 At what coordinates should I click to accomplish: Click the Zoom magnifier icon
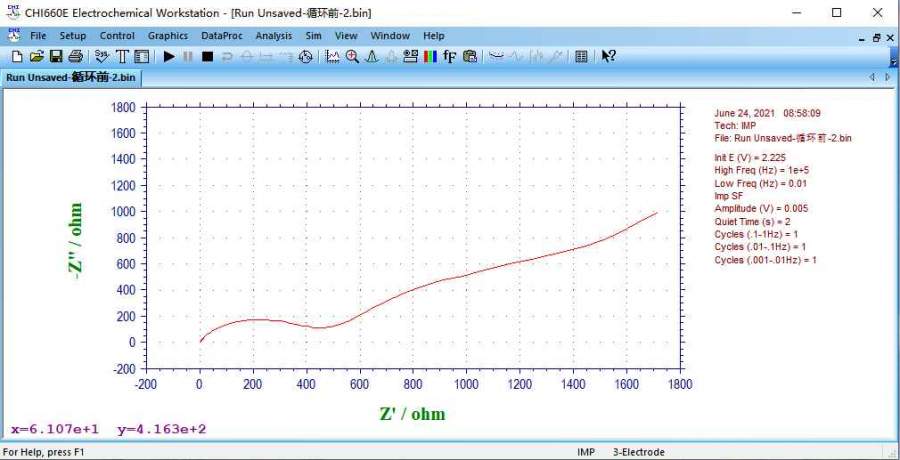(352, 57)
